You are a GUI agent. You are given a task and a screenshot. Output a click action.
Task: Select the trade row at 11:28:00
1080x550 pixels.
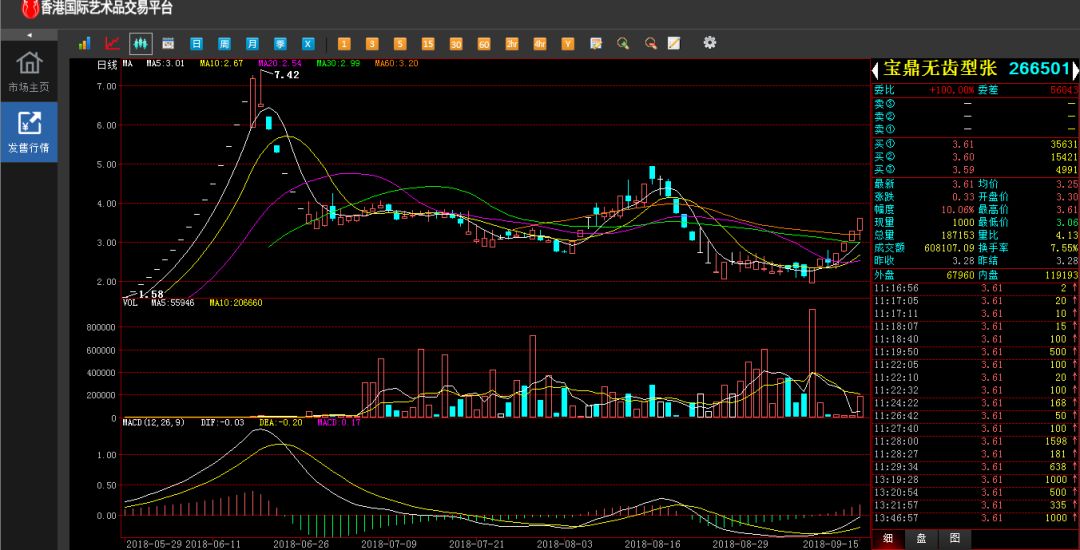[975, 441]
